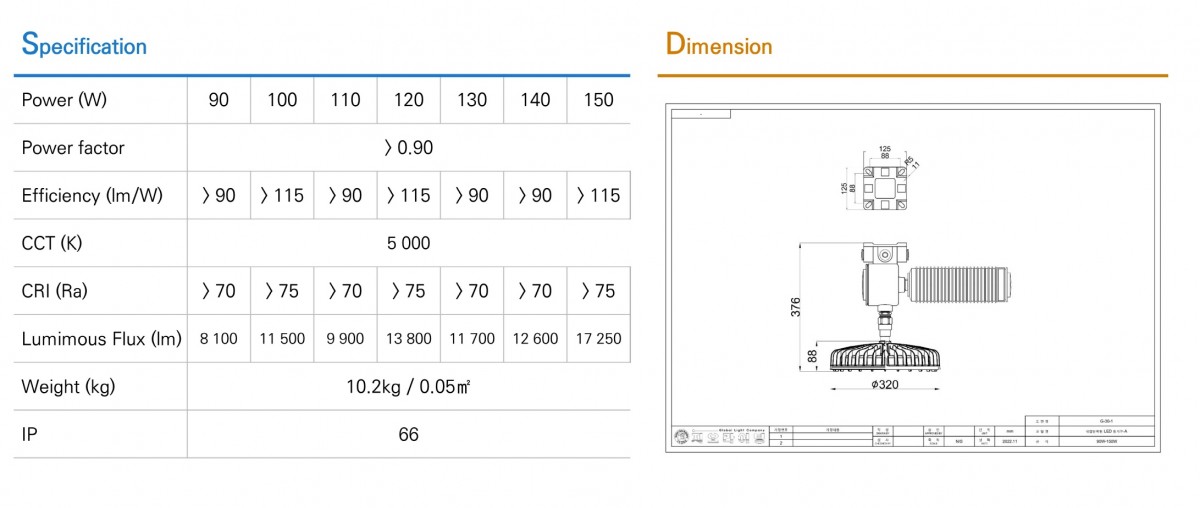Click the round finned lamp head drawing
This screenshot has height=508, width=1200.
(x=884, y=356)
